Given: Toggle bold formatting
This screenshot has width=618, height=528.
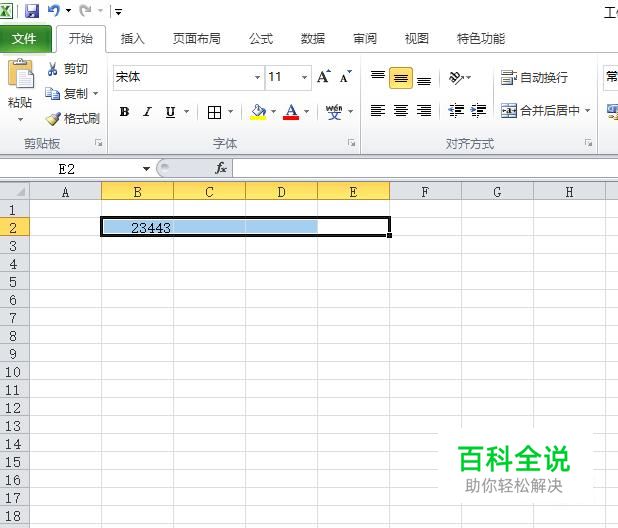Looking at the screenshot, I should 125,112.
